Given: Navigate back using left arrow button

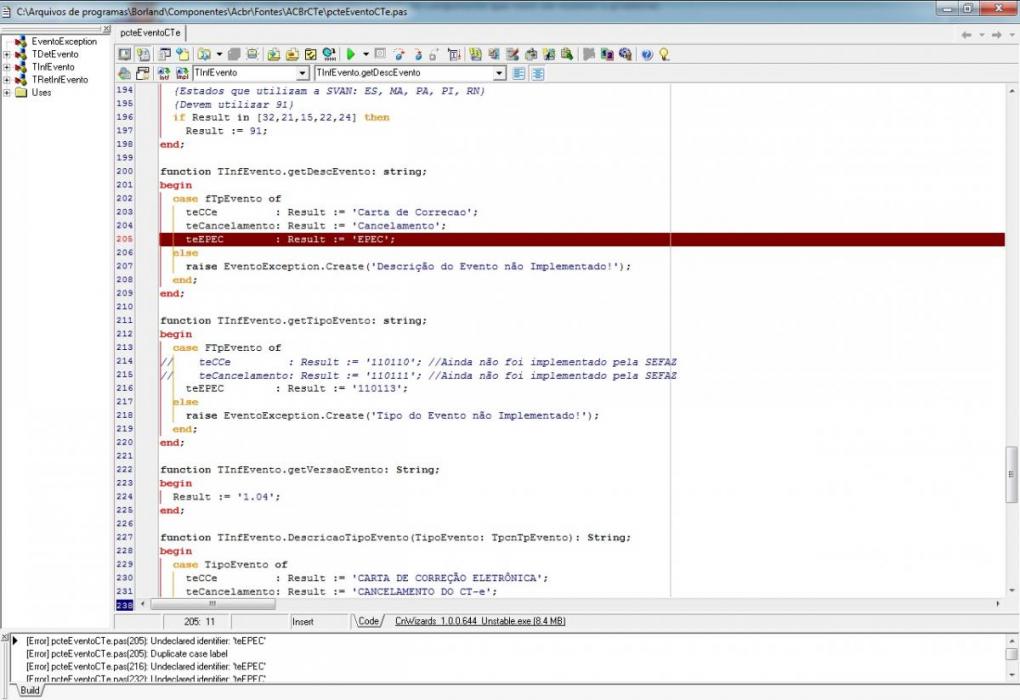Looking at the screenshot, I should tap(967, 35).
